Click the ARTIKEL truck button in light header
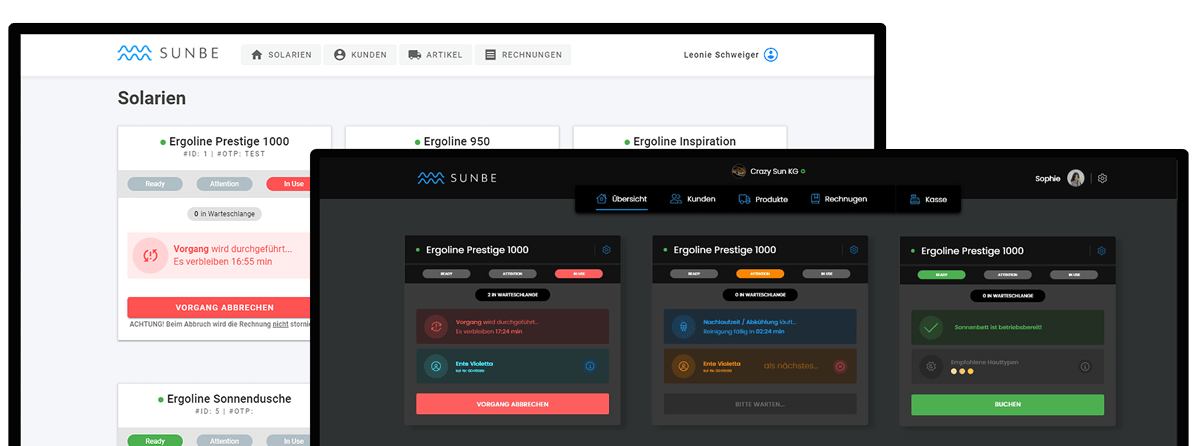This screenshot has width=1200, height=446. pos(435,55)
